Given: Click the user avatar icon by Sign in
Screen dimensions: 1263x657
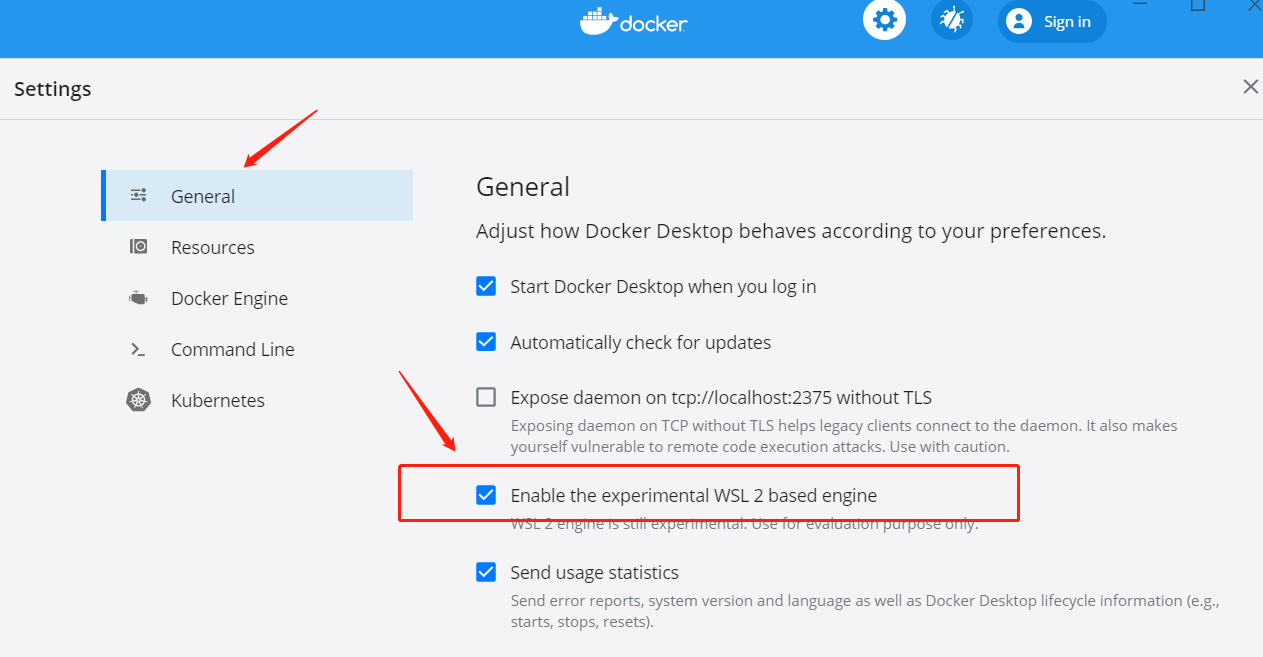Looking at the screenshot, I should tap(1019, 21).
